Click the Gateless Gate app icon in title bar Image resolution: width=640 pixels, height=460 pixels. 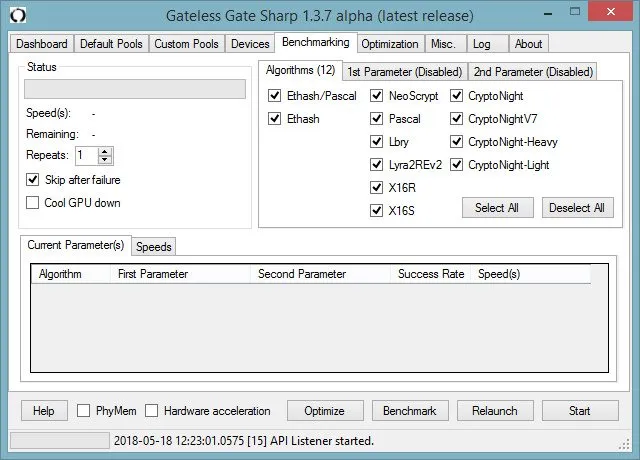18,16
